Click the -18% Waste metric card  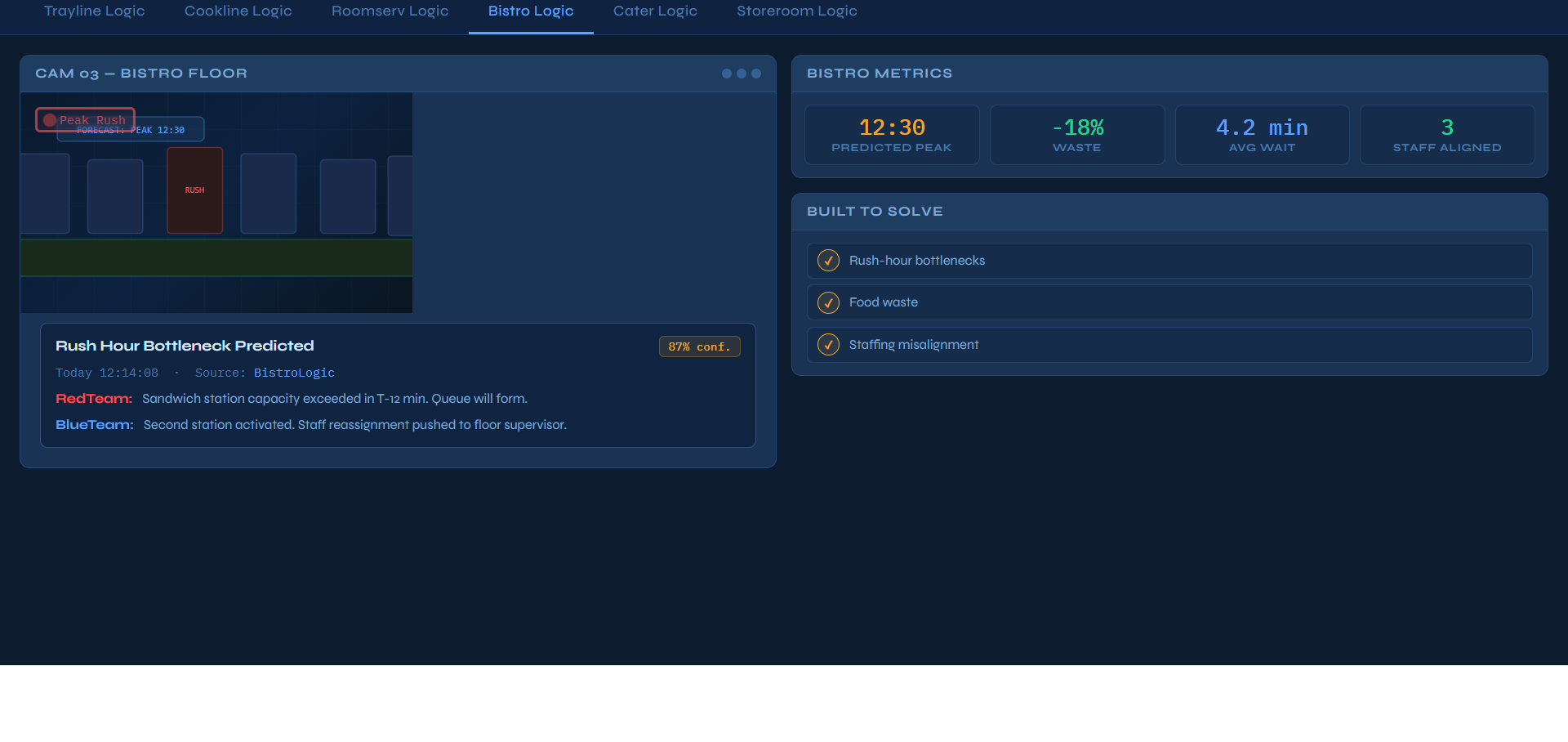(x=1076, y=135)
